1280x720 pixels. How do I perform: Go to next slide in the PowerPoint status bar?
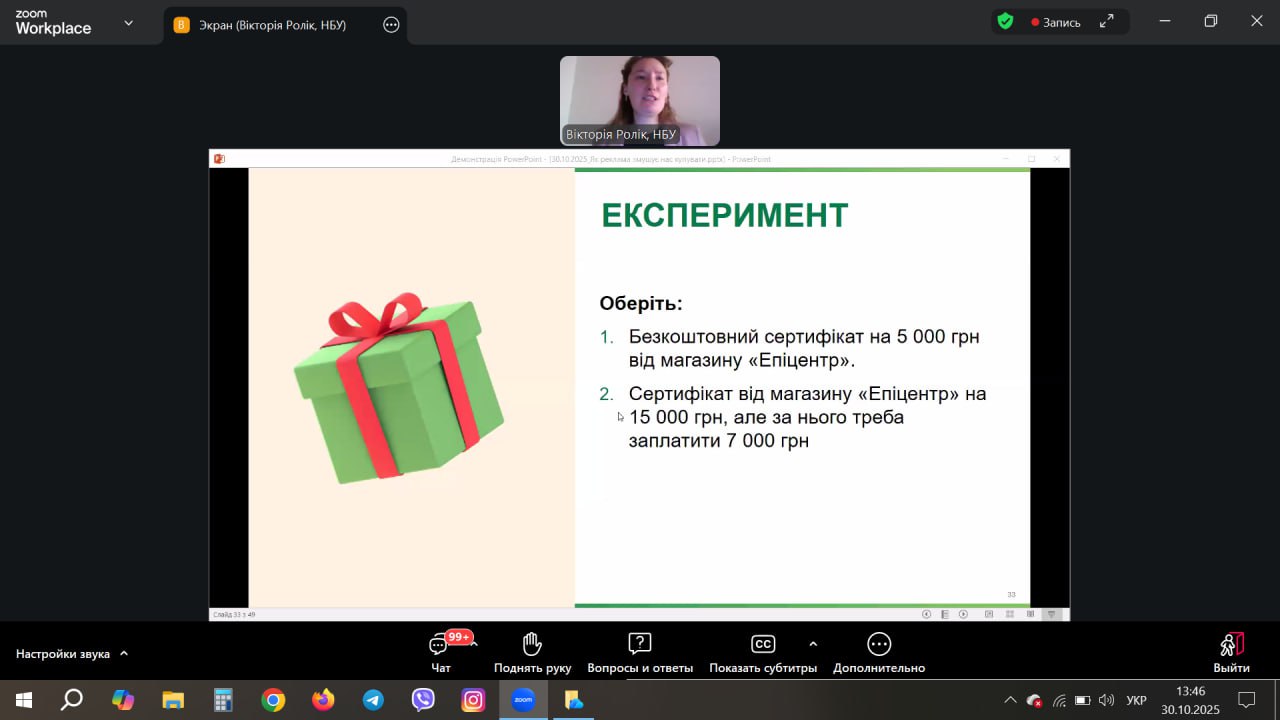963,614
